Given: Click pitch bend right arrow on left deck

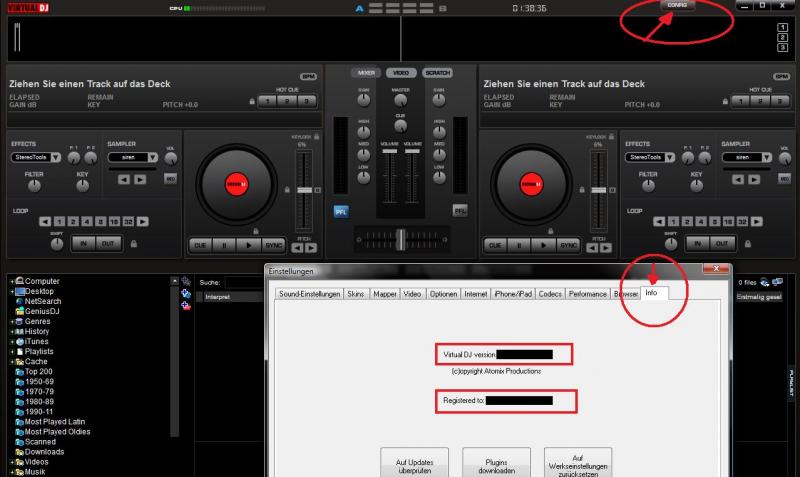Looking at the screenshot, I should 311,248.
